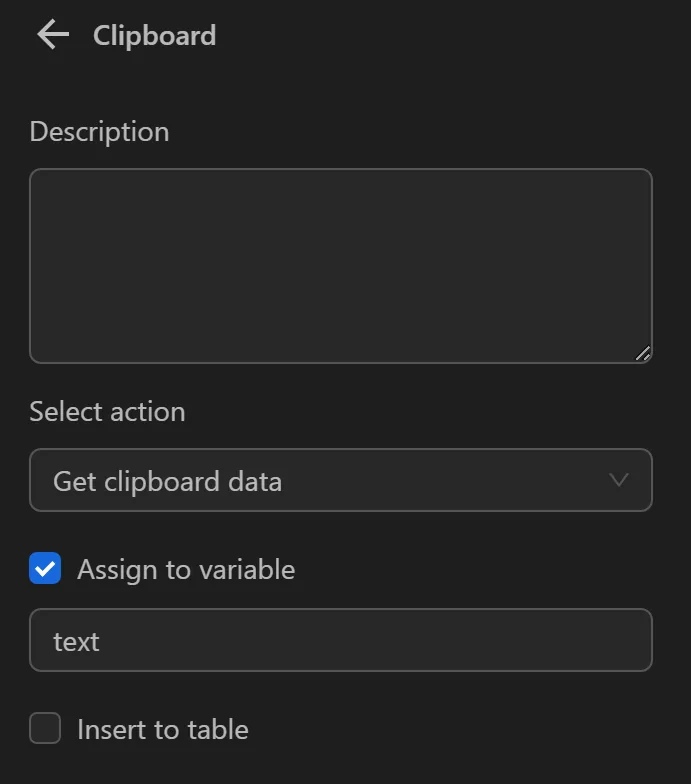The image size is (691, 784).
Task: Focus the empty Description text area
Action: [340, 265]
